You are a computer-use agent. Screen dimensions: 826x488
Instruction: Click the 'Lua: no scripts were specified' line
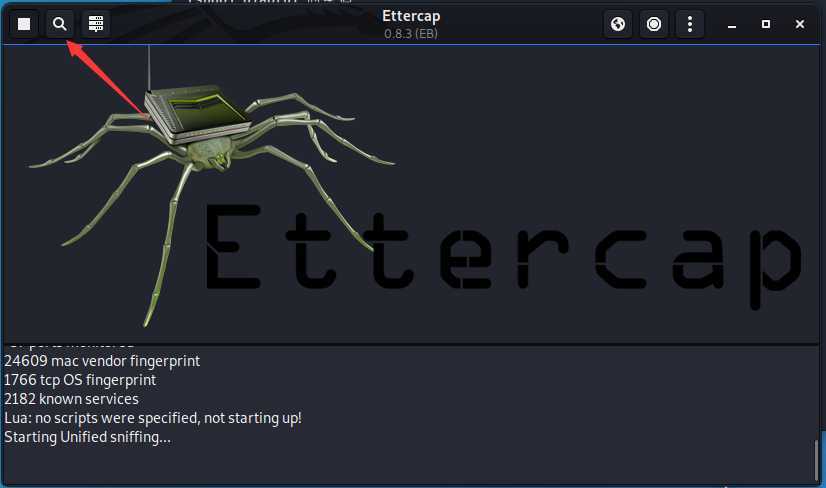[153, 418]
